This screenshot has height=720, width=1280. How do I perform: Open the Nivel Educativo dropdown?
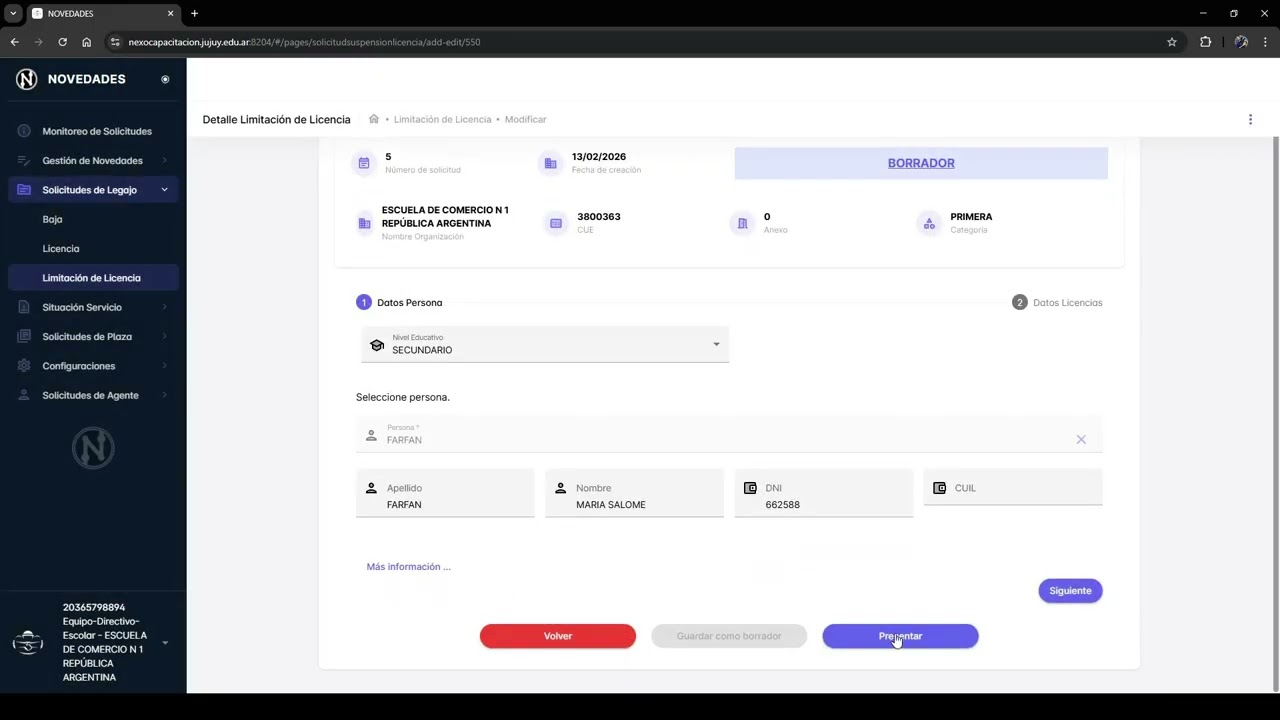tap(545, 344)
